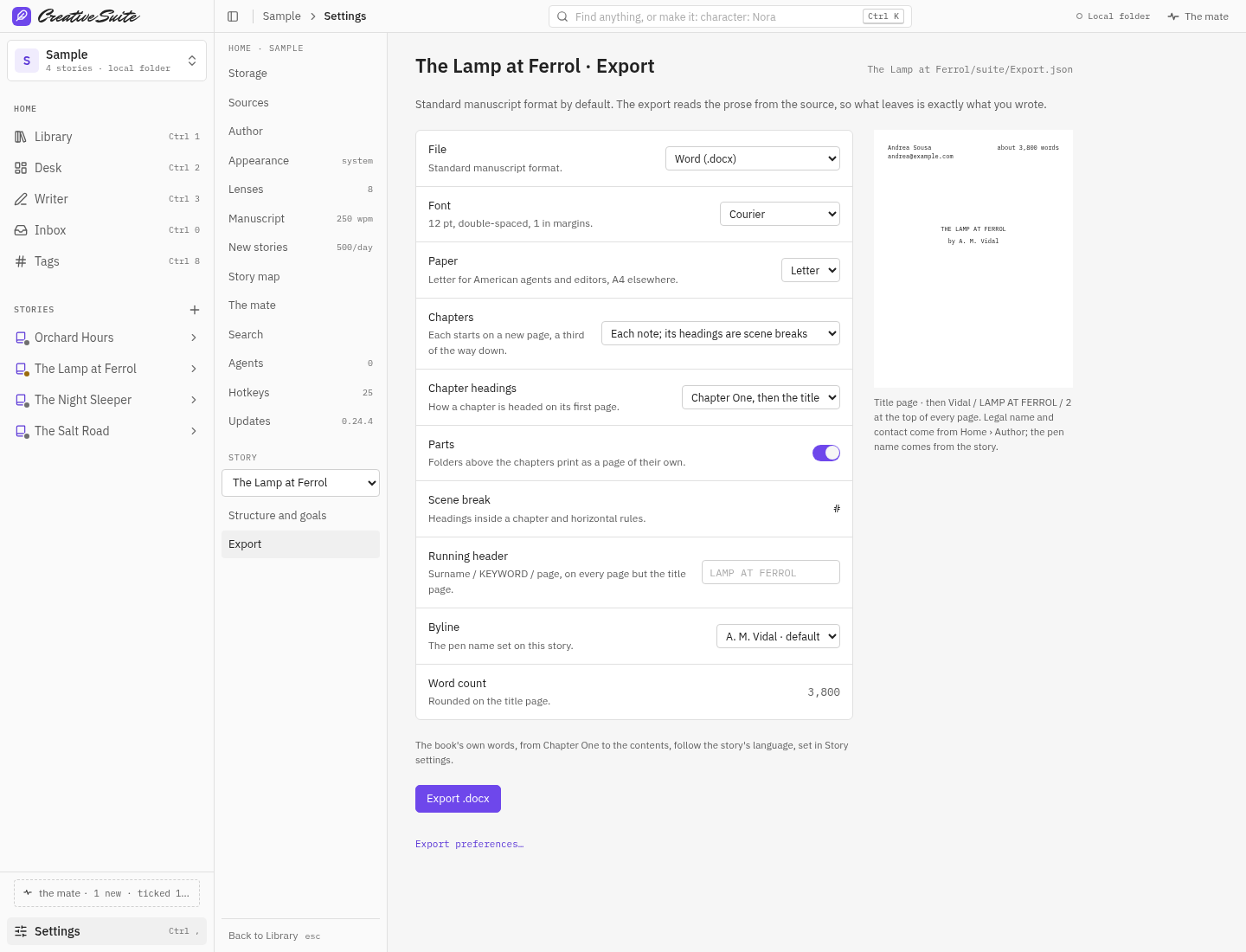Open Settings in sidebar footer
The image size is (1246, 952).
click(x=106, y=931)
